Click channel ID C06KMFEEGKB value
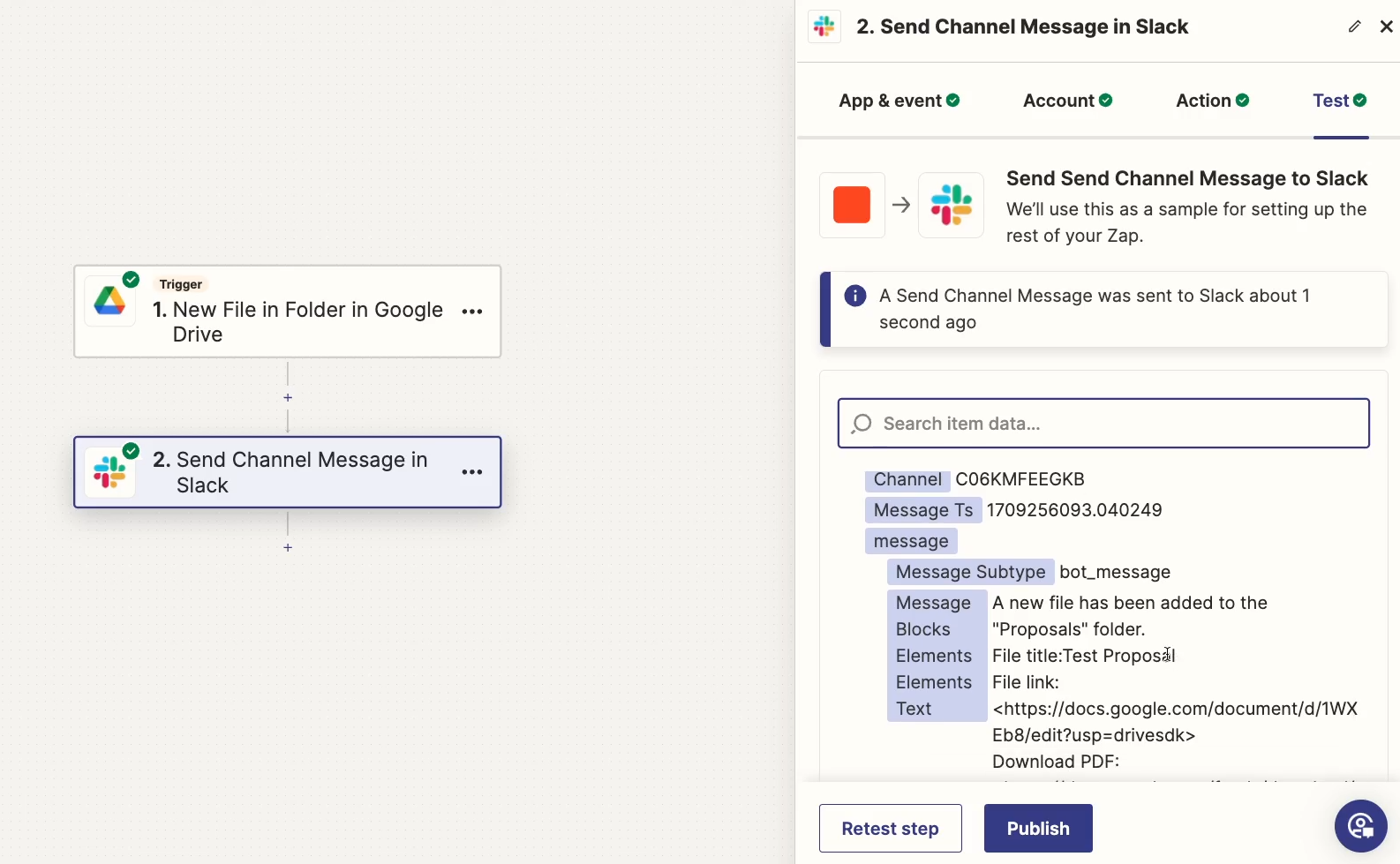This screenshot has height=864, width=1400. point(1020,479)
